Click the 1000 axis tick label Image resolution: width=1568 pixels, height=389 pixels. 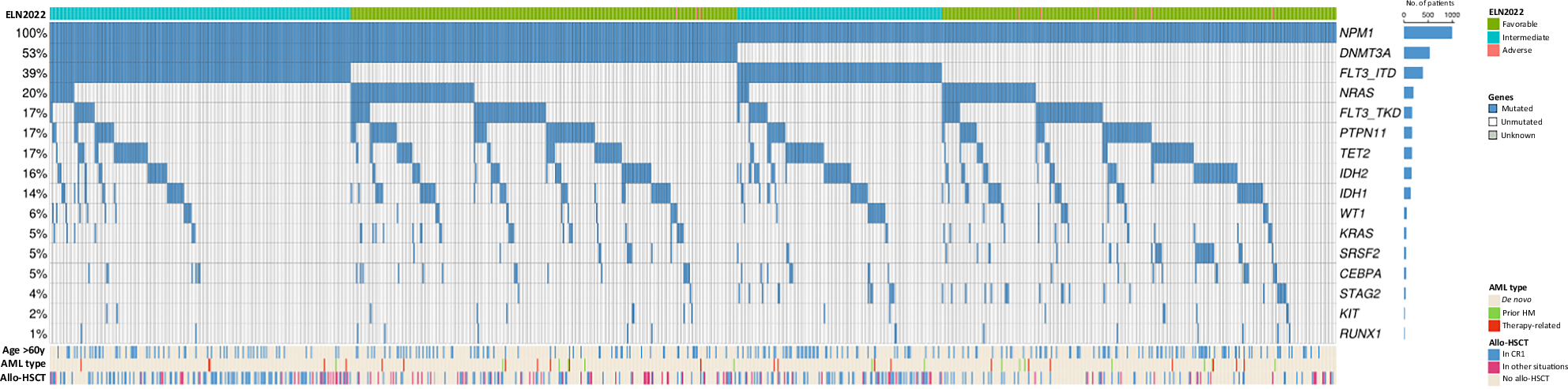click(1452, 15)
